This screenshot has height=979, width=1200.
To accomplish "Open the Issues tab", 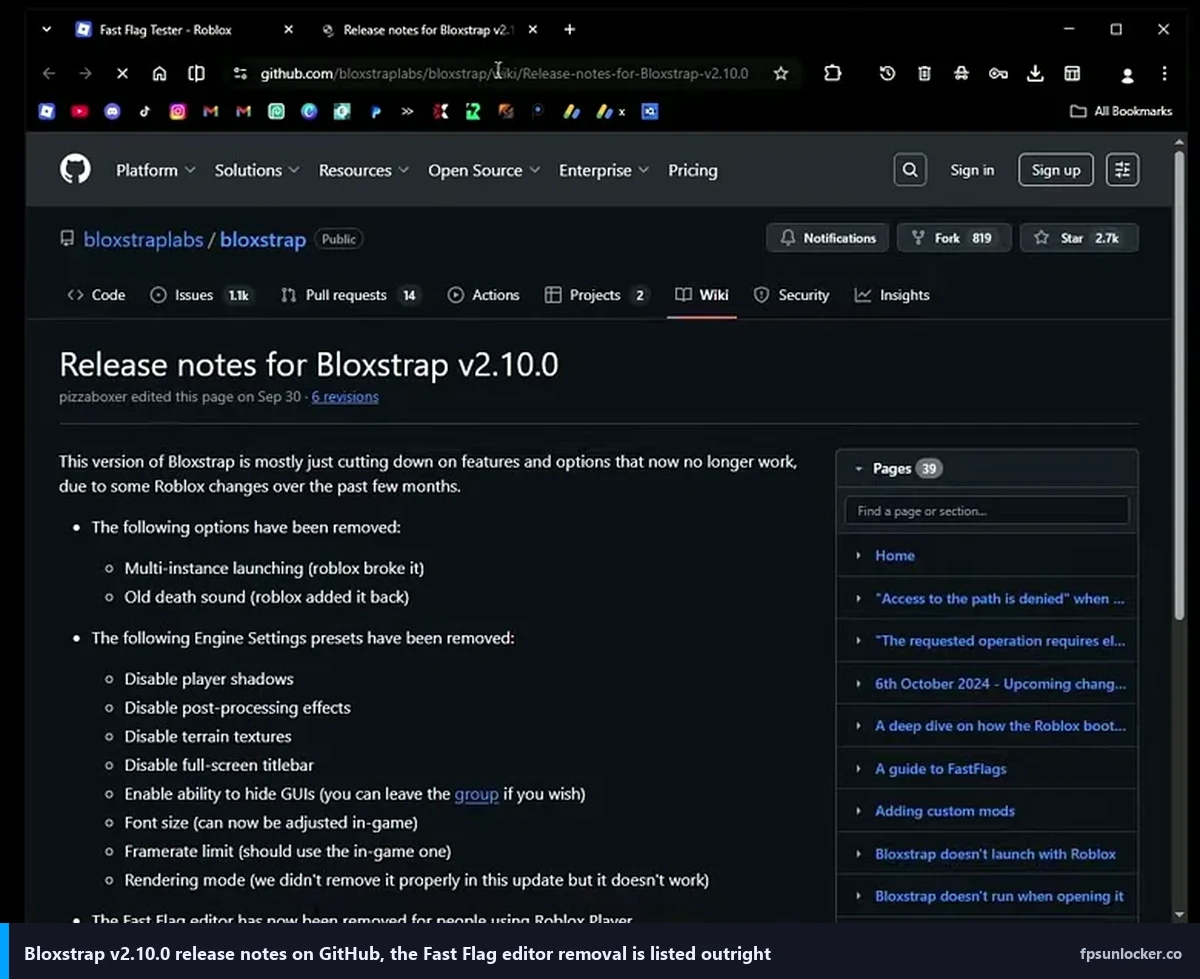I will click(x=202, y=295).
